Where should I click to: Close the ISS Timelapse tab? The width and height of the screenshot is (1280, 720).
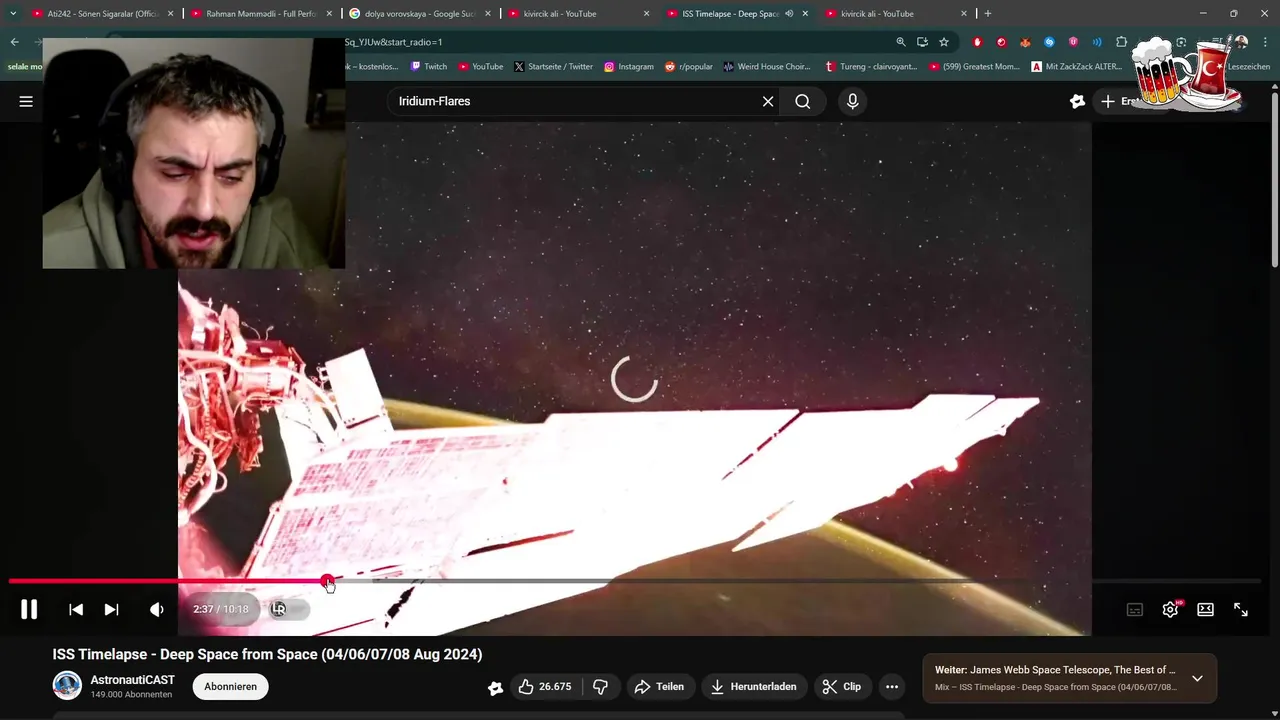[x=805, y=14]
